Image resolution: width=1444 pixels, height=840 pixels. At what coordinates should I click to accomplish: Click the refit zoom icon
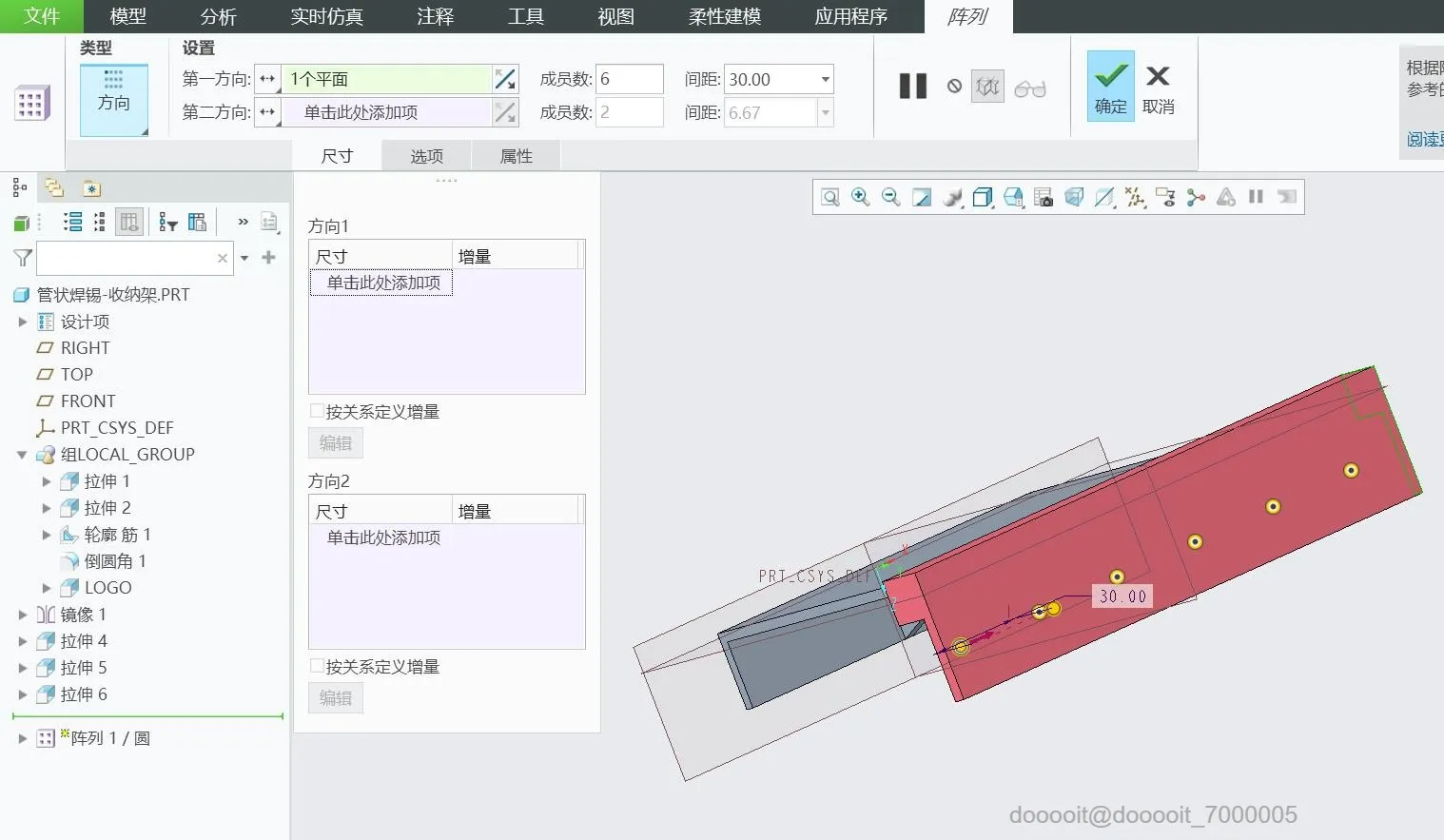coord(830,197)
